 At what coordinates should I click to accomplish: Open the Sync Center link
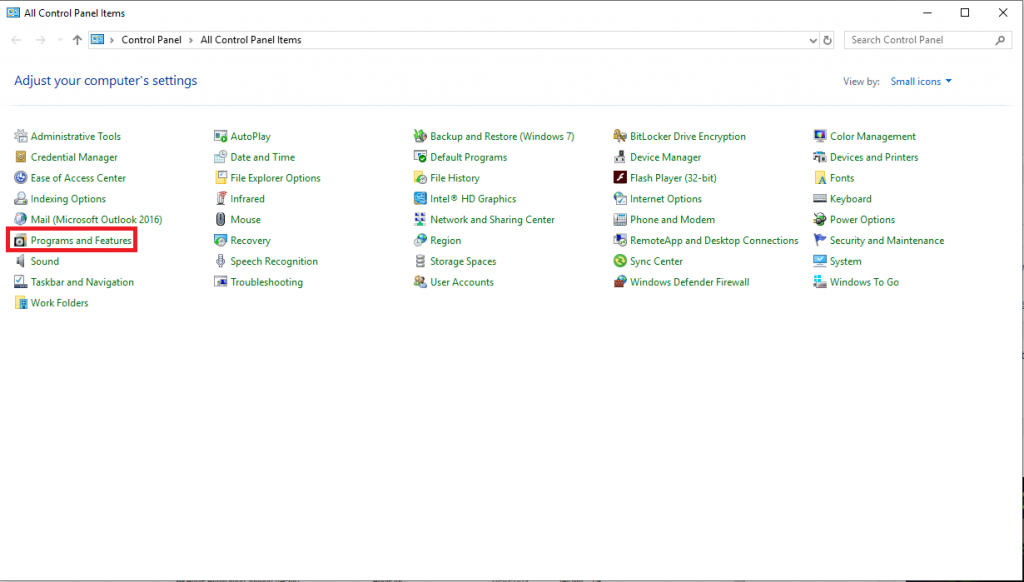[x=656, y=262]
